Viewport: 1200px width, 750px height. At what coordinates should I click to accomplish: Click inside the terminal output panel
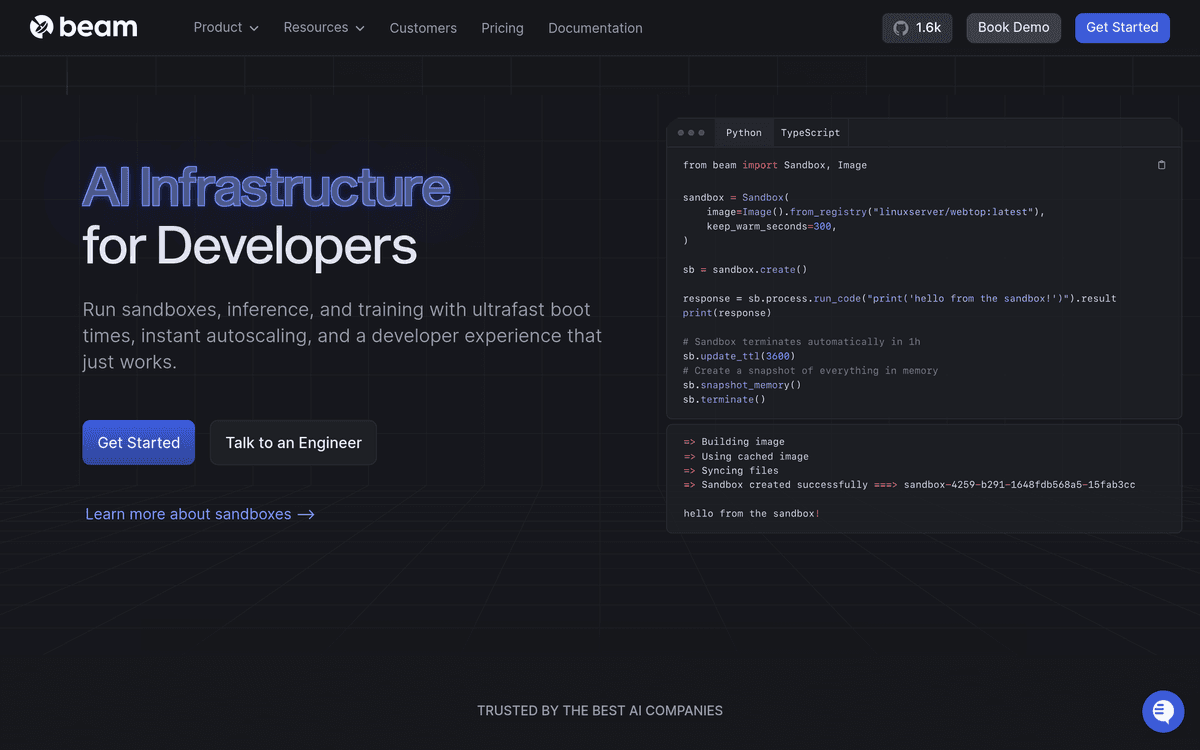(923, 480)
